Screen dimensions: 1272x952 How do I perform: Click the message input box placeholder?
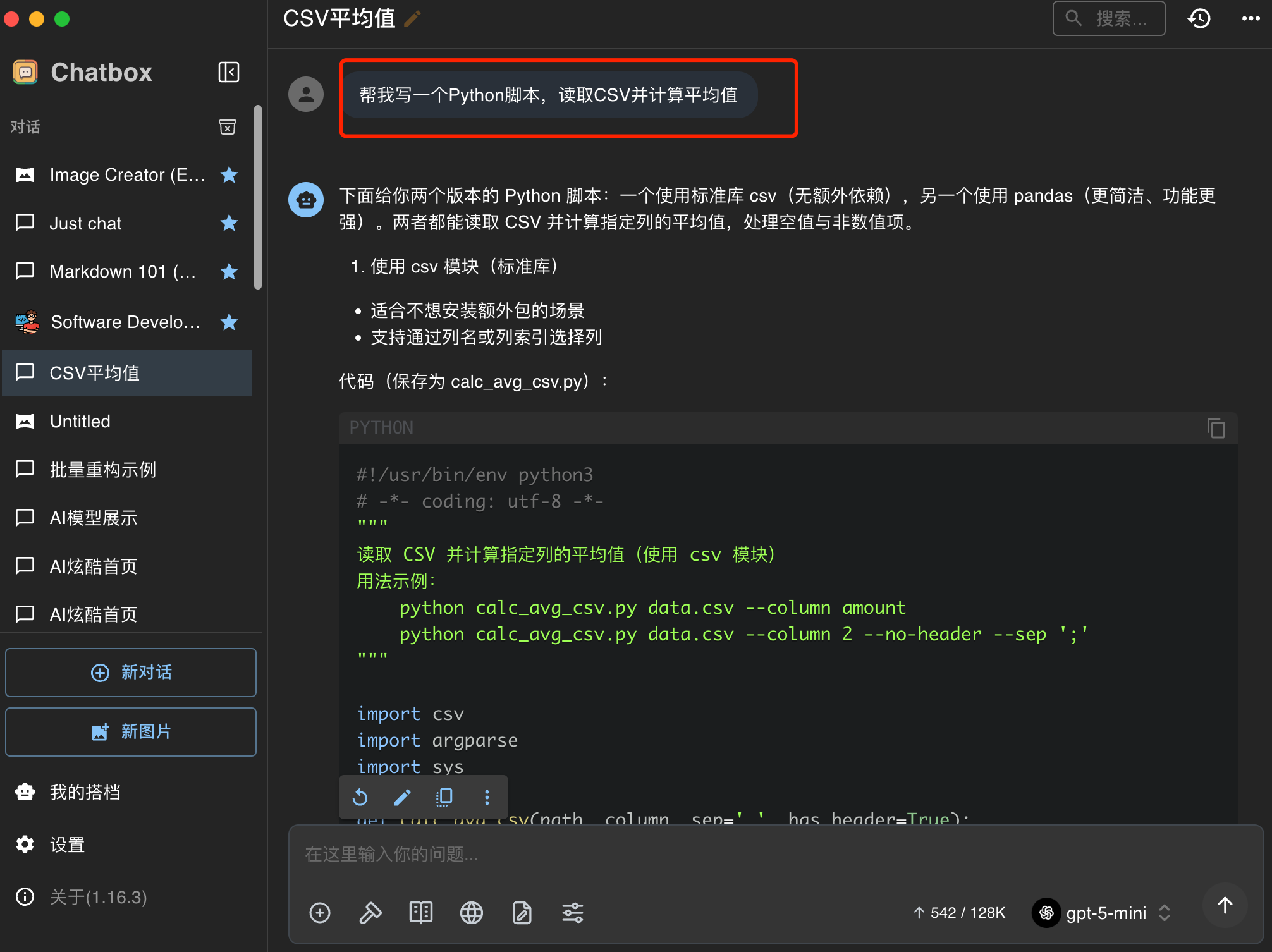[391, 855]
